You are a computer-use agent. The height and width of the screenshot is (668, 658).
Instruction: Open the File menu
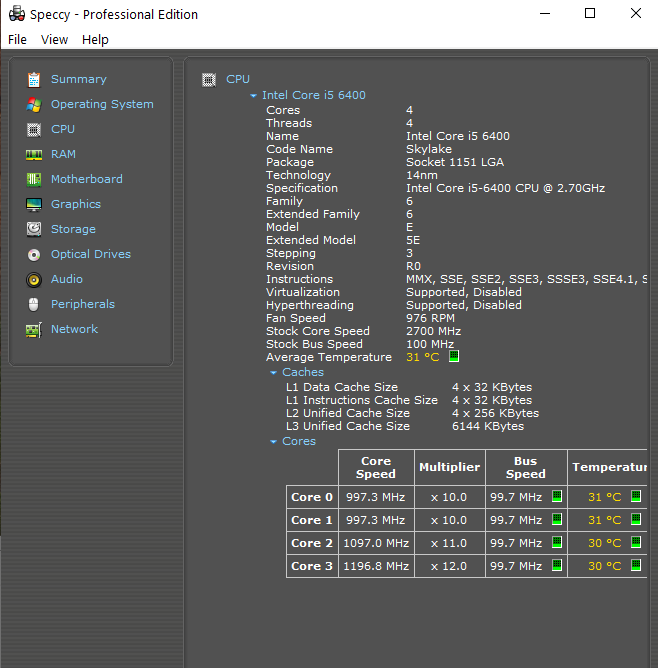point(17,39)
